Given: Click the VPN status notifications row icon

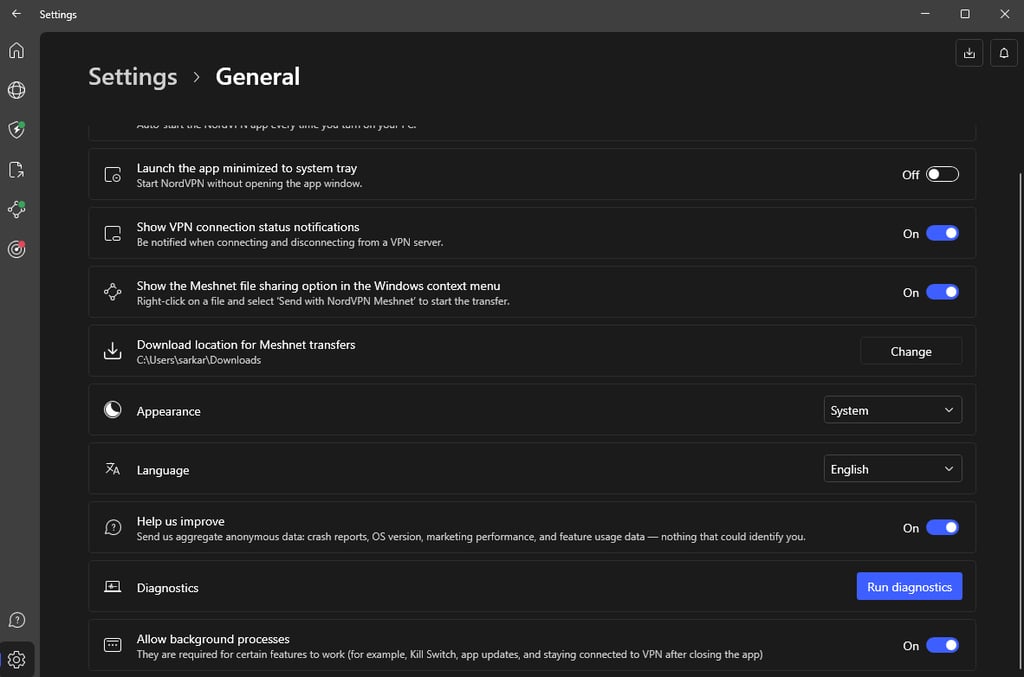Looking at the screenshot, I should tap(112, 234).
